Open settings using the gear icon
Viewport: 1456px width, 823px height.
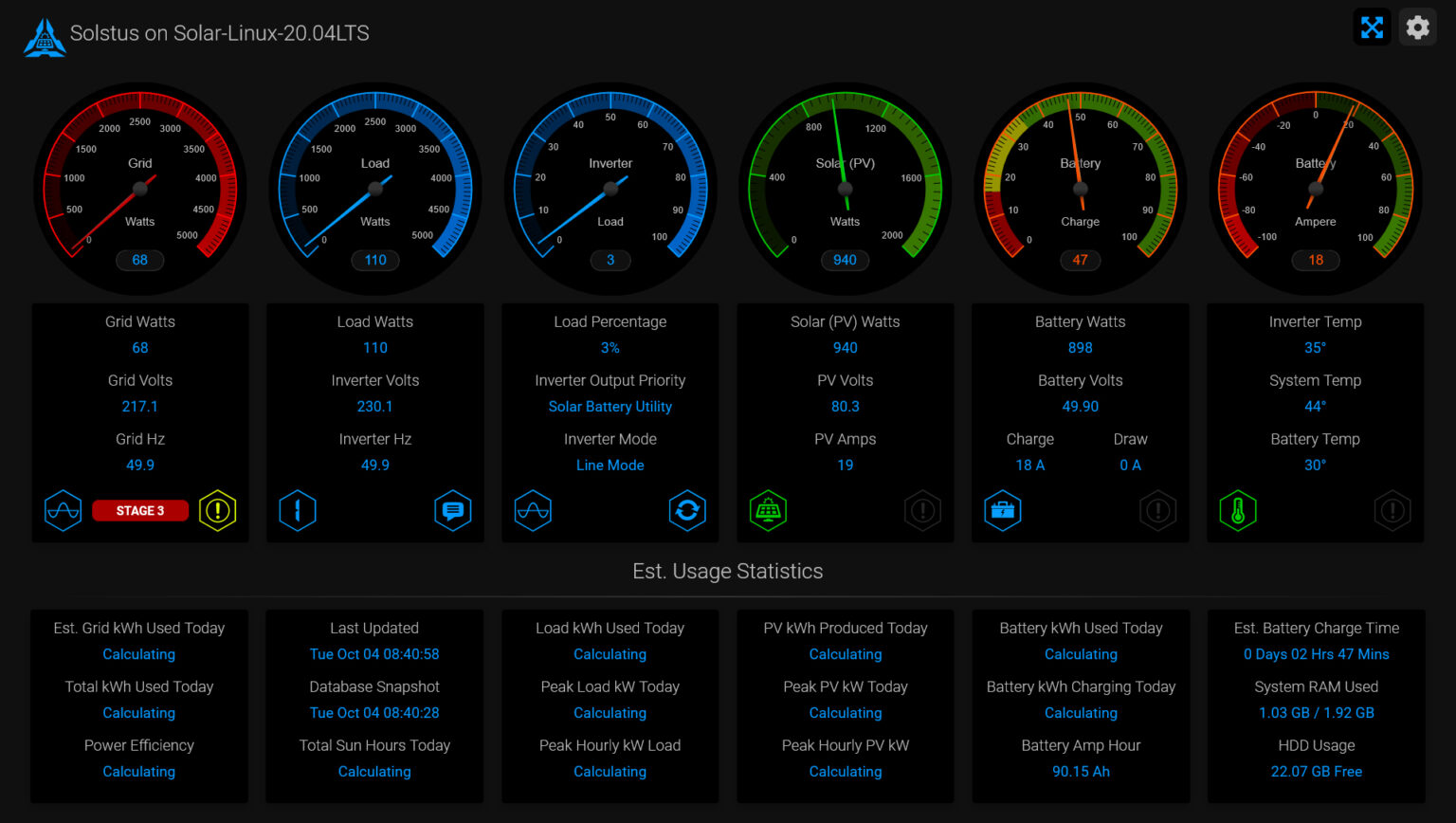tap(1418, 27)
